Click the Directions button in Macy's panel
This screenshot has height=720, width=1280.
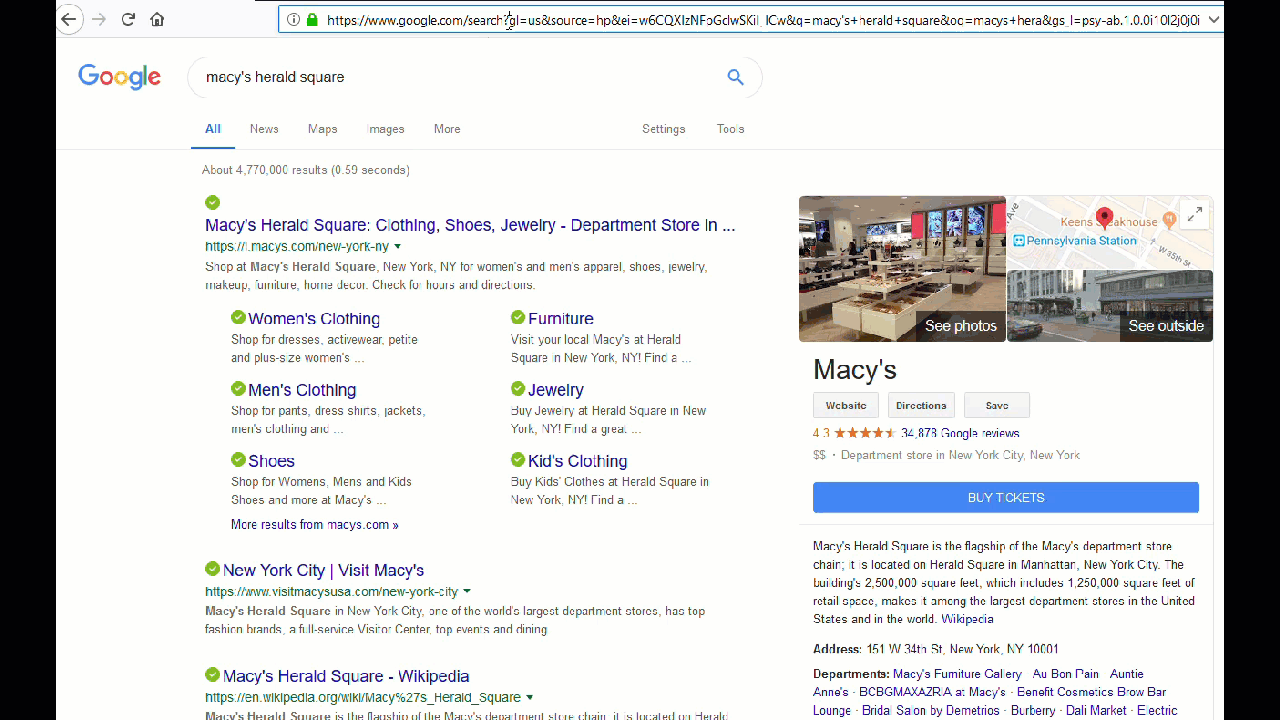click(921, 405)
